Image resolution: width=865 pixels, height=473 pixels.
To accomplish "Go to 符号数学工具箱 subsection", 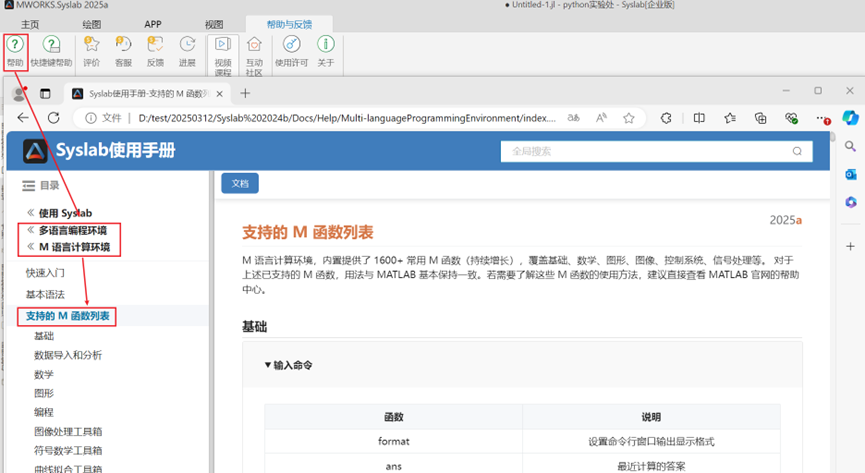I will pos(68,450).
